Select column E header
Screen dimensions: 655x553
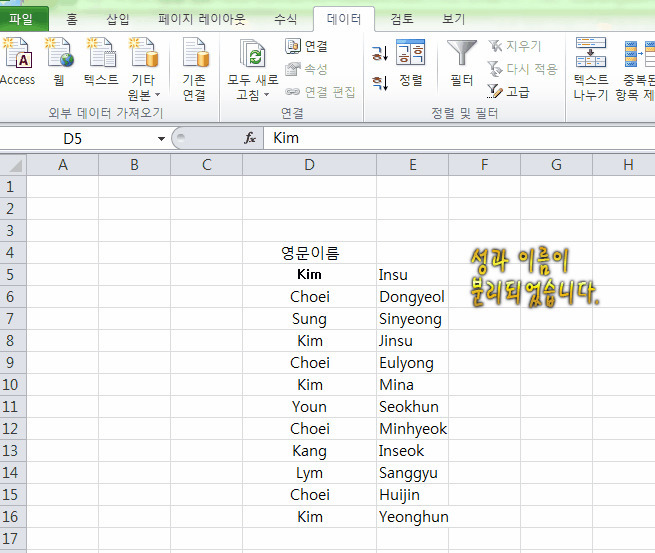coord(412,165)
